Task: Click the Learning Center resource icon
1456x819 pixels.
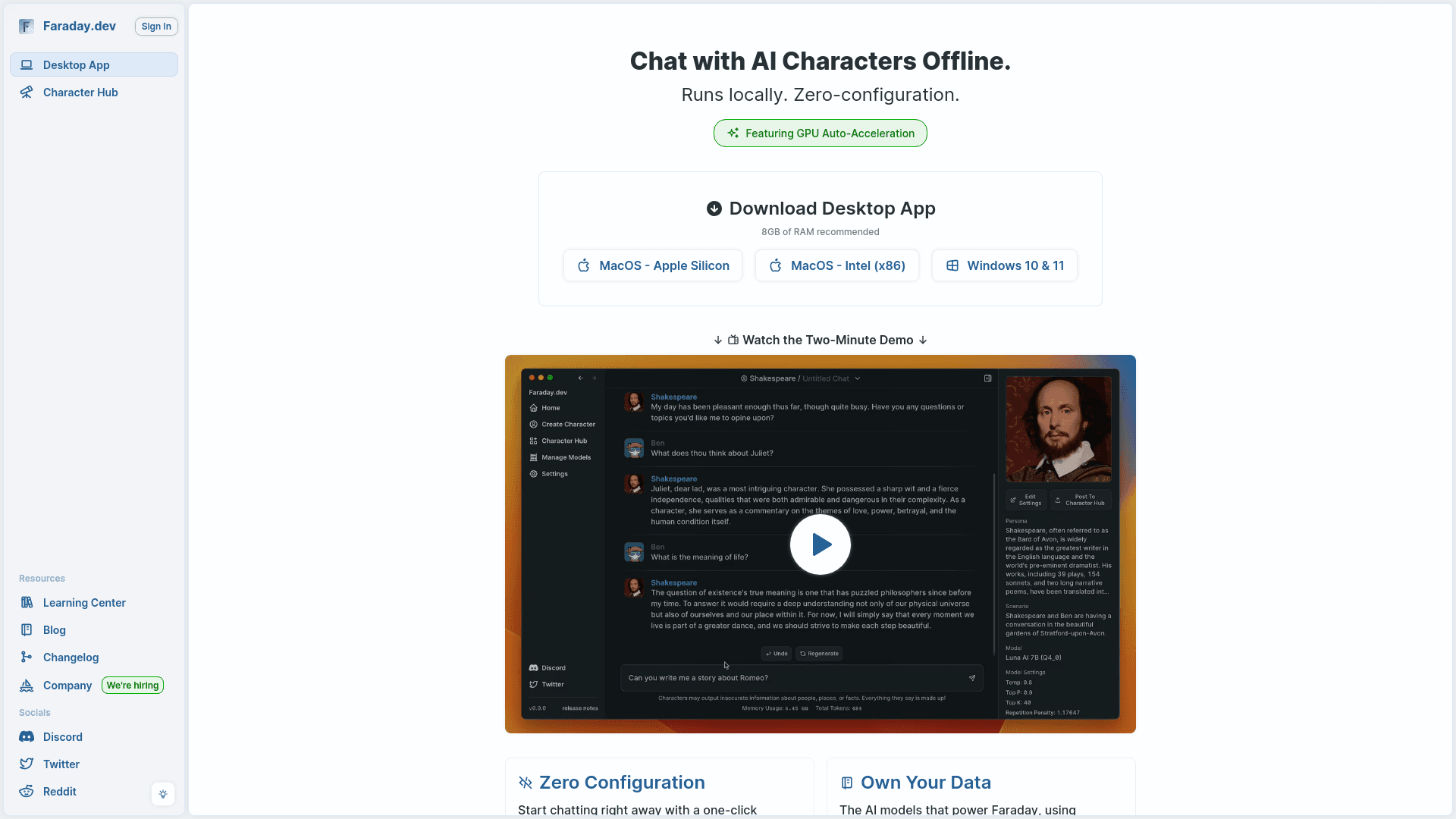Action: click(27, 601)
